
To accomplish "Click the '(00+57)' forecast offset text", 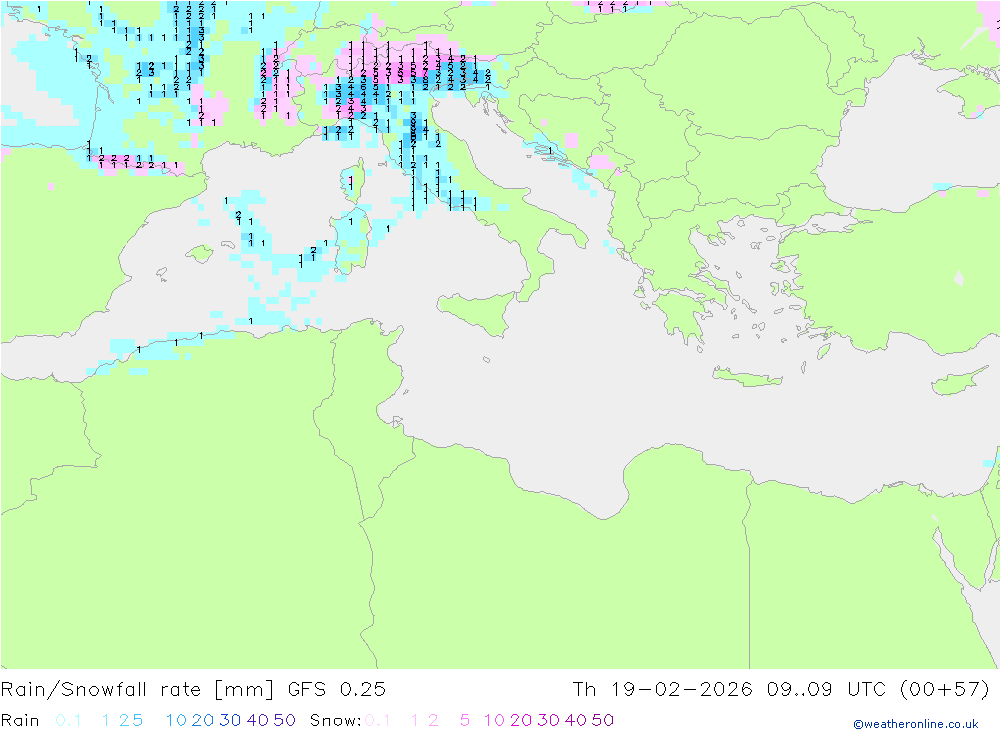I will pyautogui.click(x=945, y=690).
